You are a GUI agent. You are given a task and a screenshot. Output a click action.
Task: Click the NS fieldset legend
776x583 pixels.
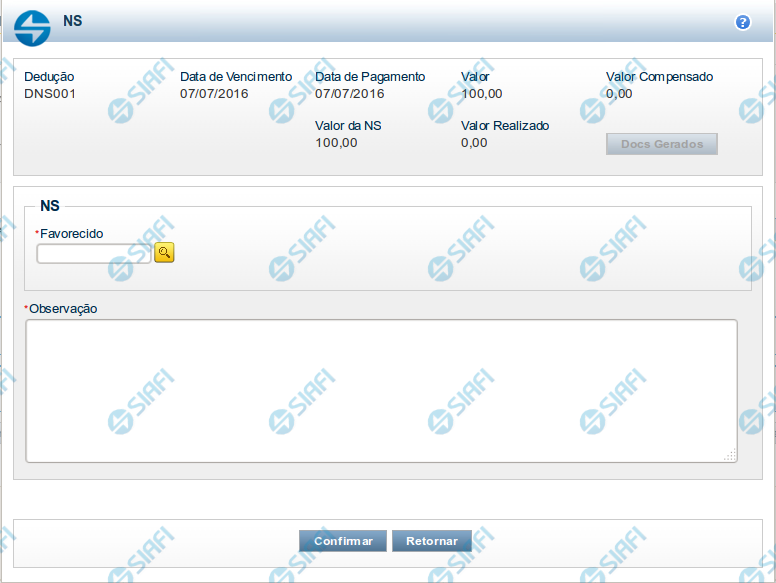pyautogui.click(x=50, y=206)
